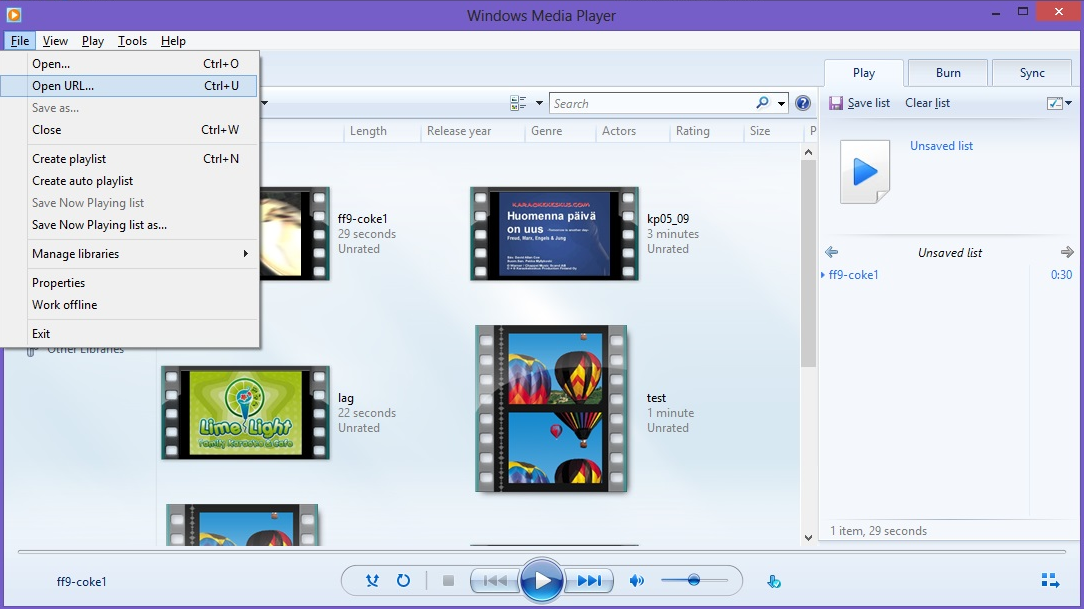1084x609 pixels.
Task: Mute the volume speaker icon
Action: tap(636, 580)
